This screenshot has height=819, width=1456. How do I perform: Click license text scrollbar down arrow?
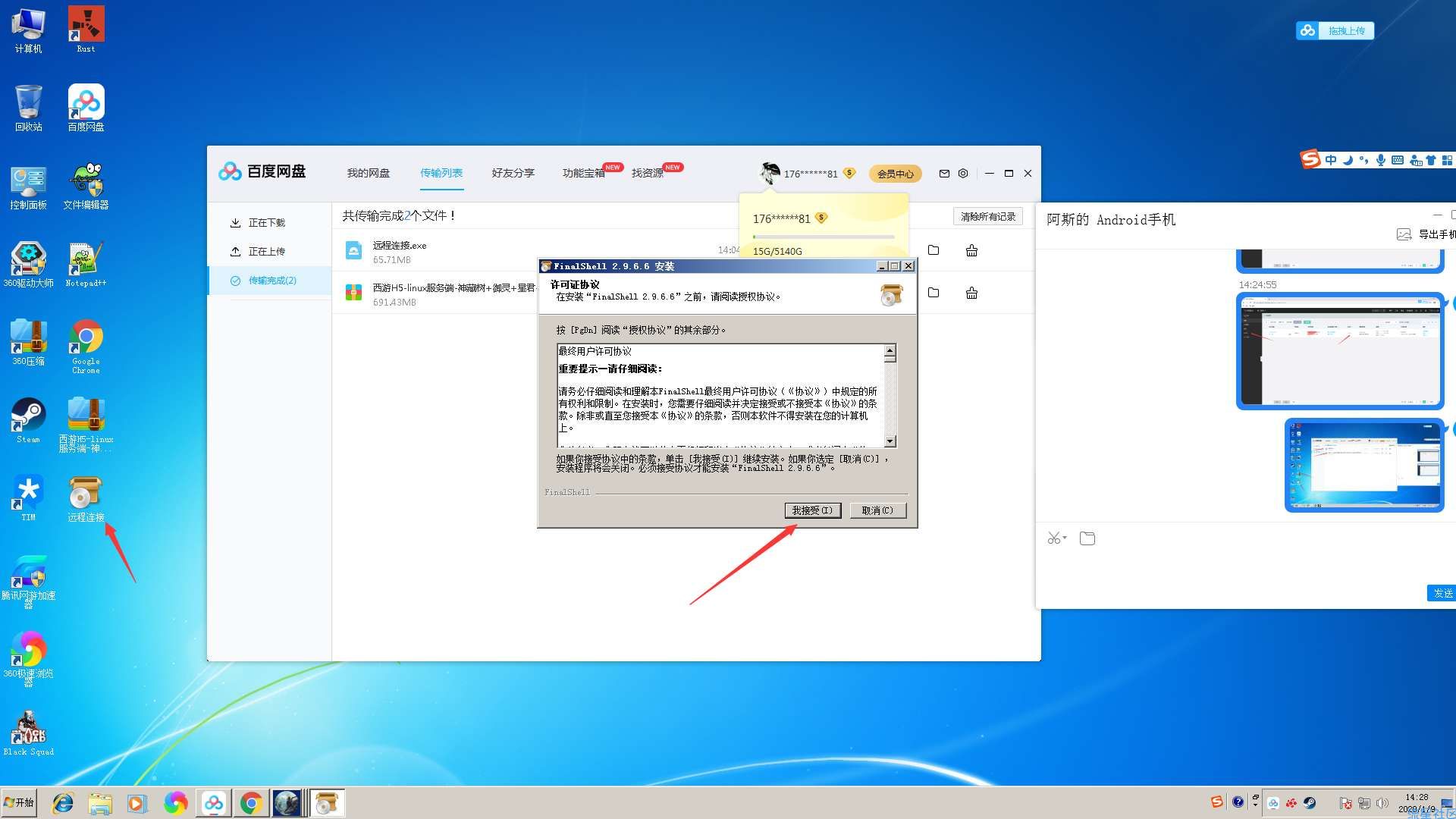point(890,441)
